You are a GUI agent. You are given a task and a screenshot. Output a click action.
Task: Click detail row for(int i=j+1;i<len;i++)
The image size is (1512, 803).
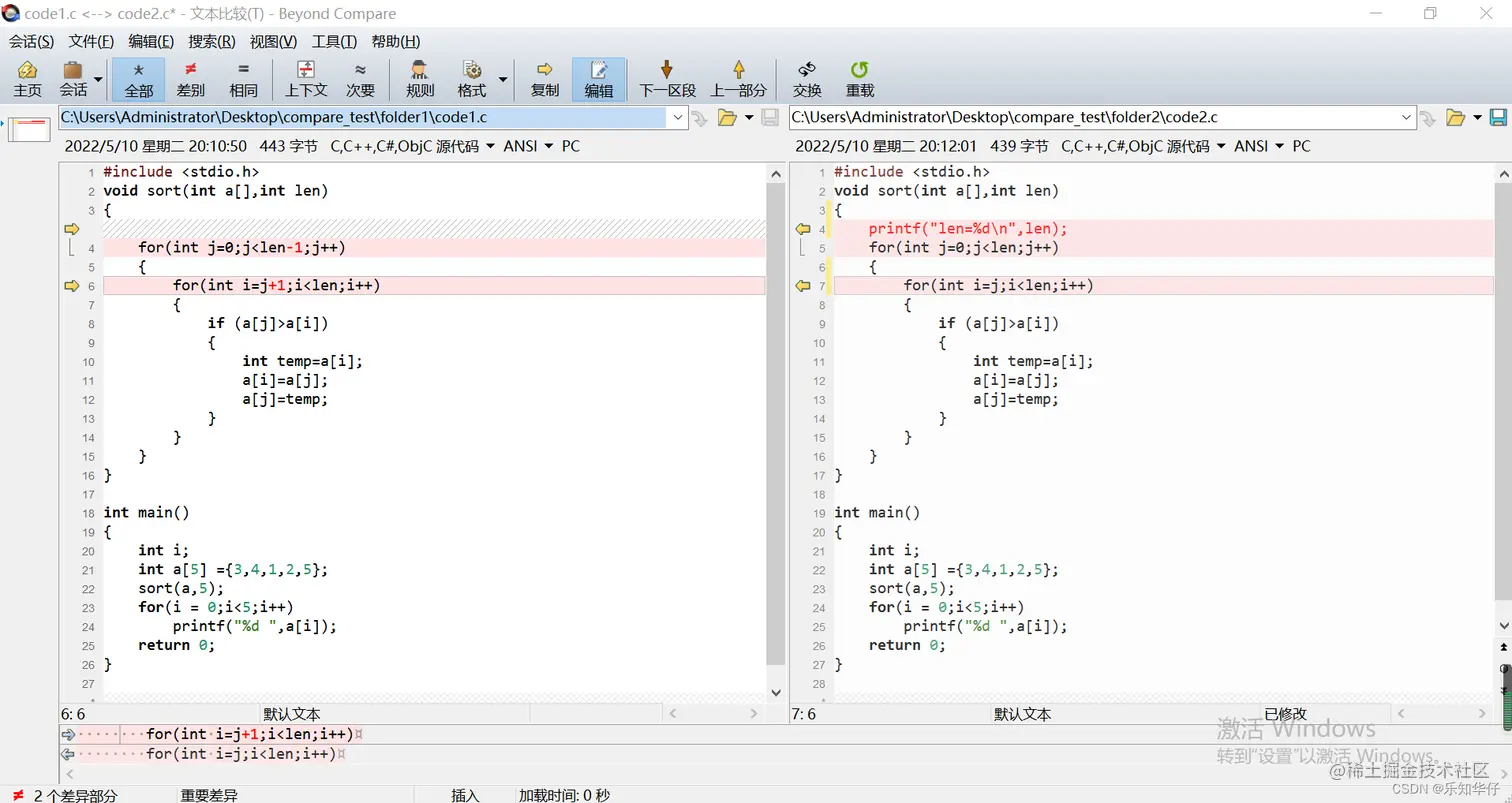pyautogui.click(x=250, y=734)
